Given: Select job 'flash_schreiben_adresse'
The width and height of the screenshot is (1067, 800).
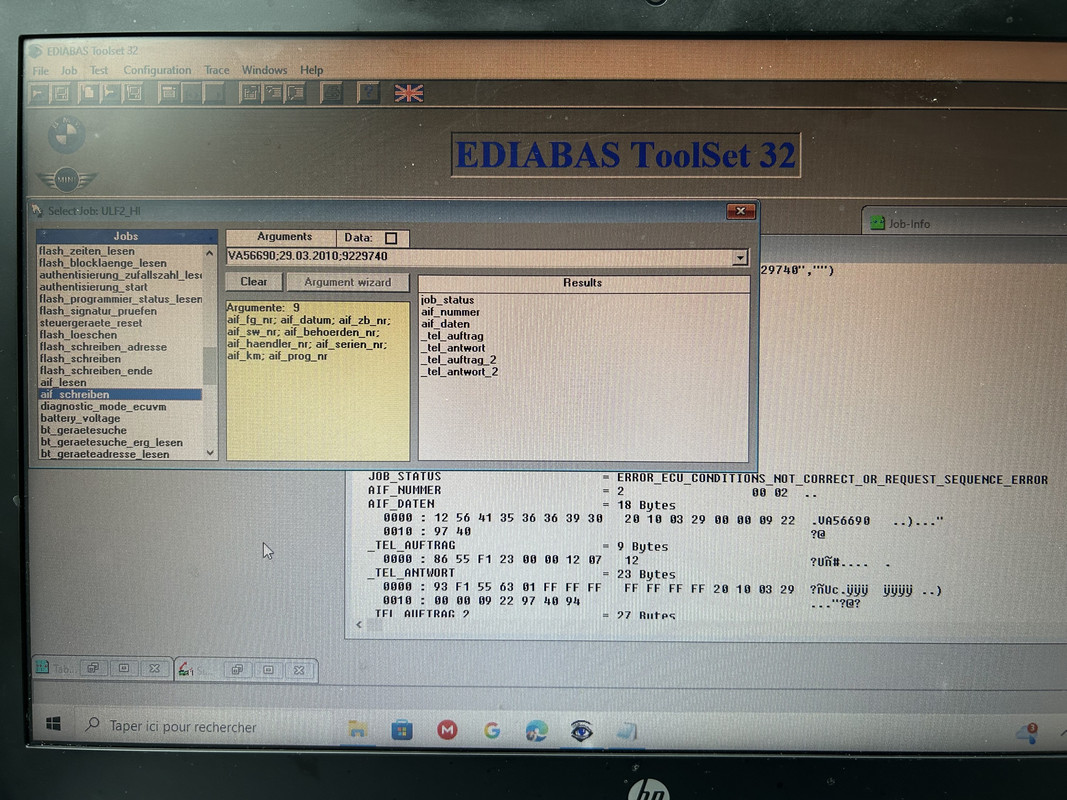Looking at the screenshot, I should point(103,347).
